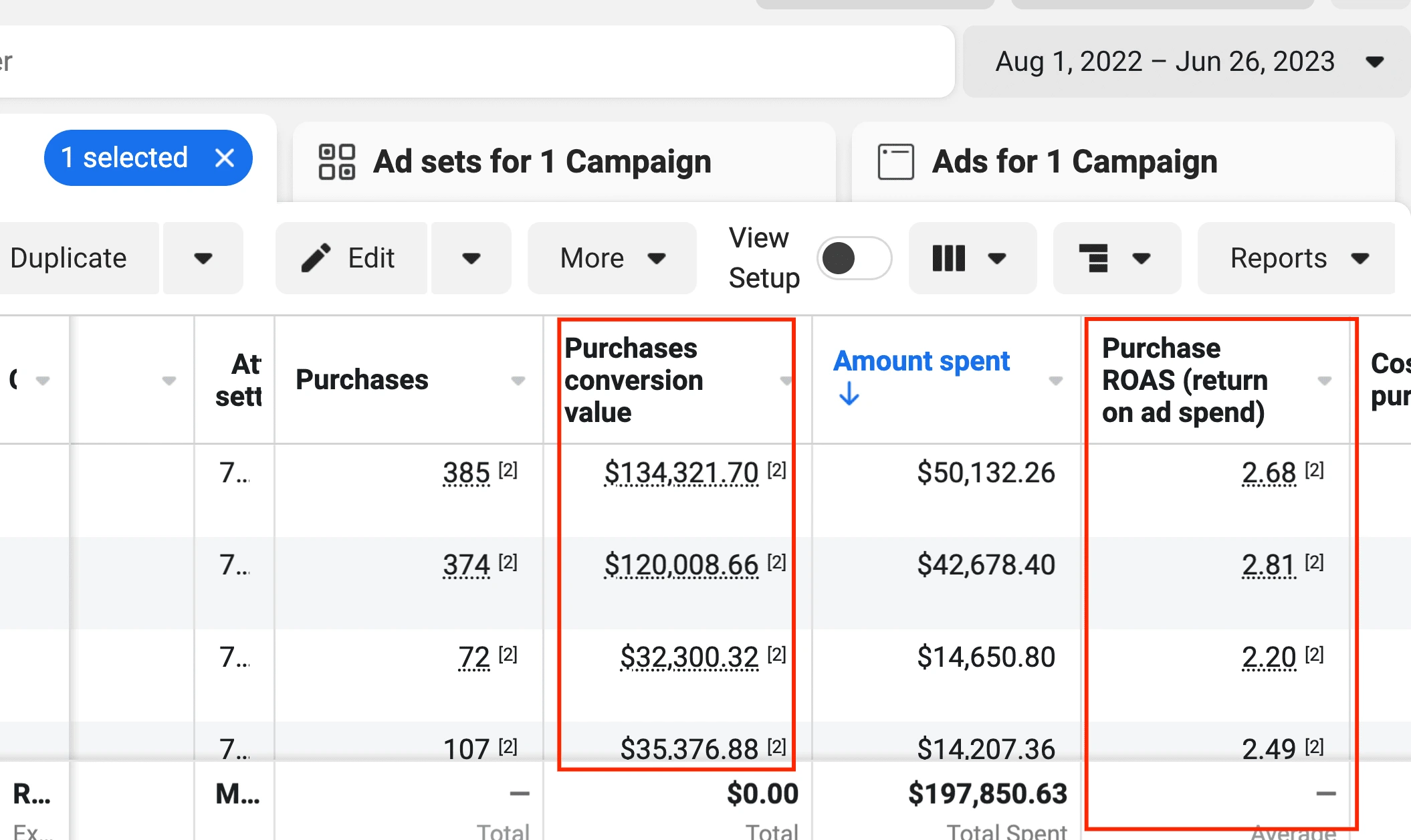Open the Purchase ROAS column menu arrow
Image resolution: width=1411 pixels, height=840 pixels.
[x=1325, y=381]
